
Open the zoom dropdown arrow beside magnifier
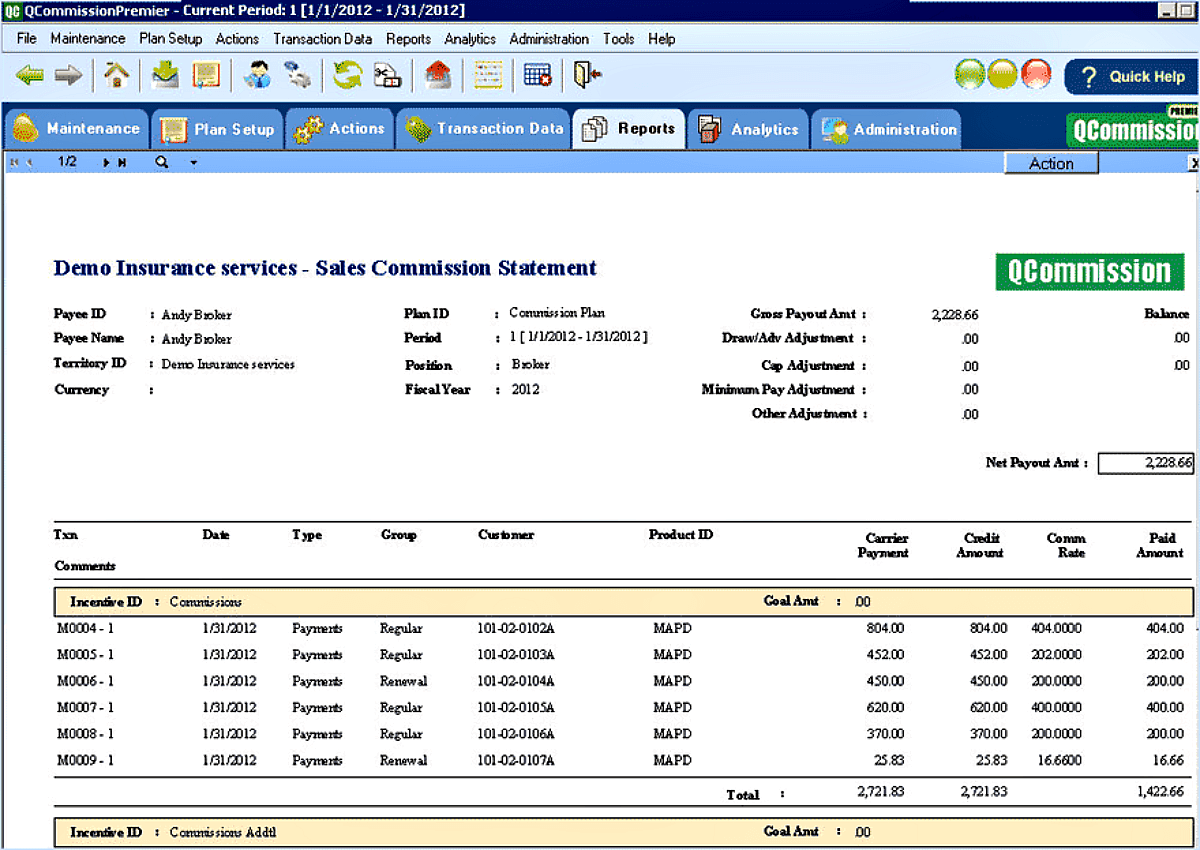tap(193, 162)
